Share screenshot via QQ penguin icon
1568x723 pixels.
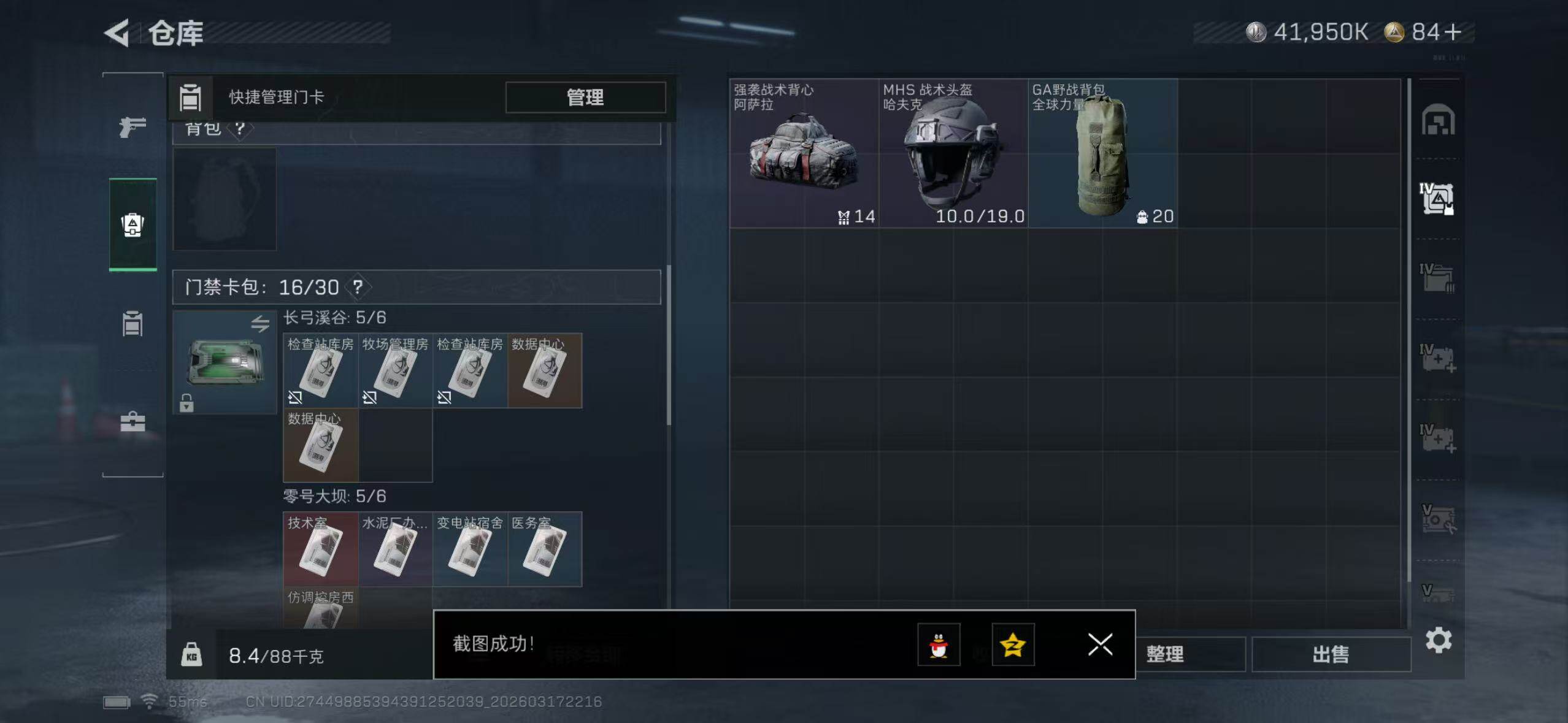click(939, 645)
